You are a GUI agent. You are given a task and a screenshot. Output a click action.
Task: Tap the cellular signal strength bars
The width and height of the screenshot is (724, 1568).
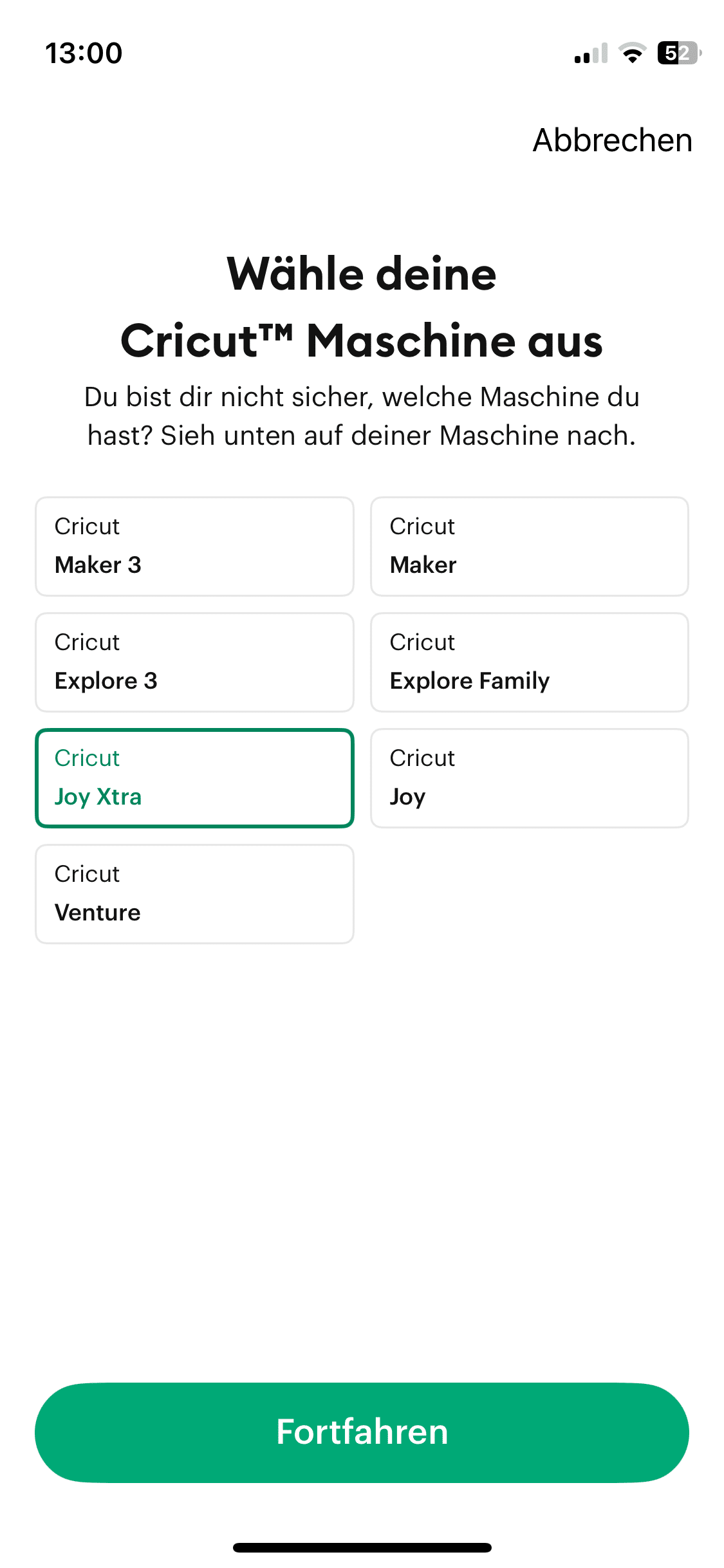[x=591, y=54]
